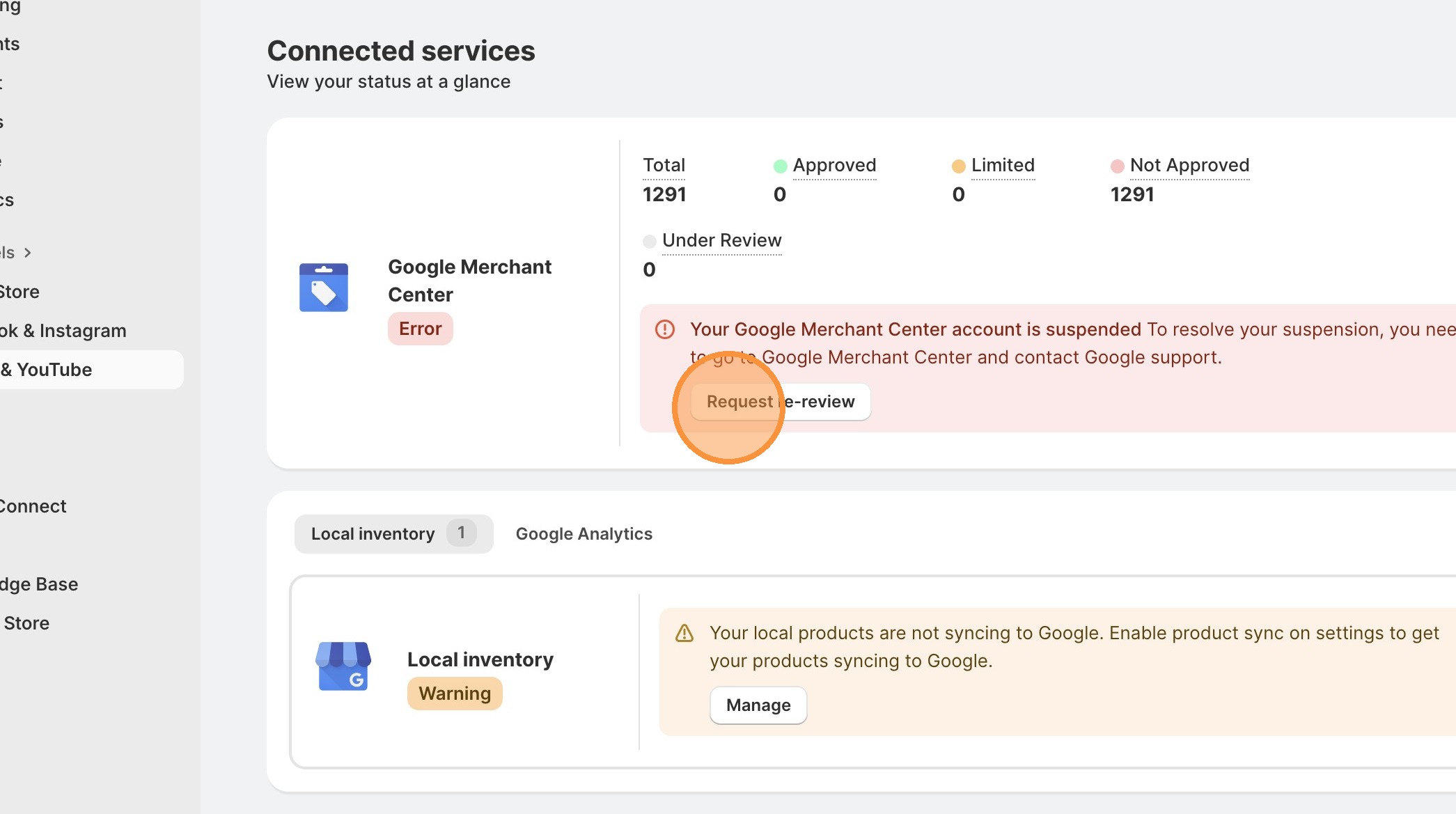Expand the sales channels chevron in sidebar
Image resolution: width=1456 pixels, height=814 pixels.
(x=28, y=253)
